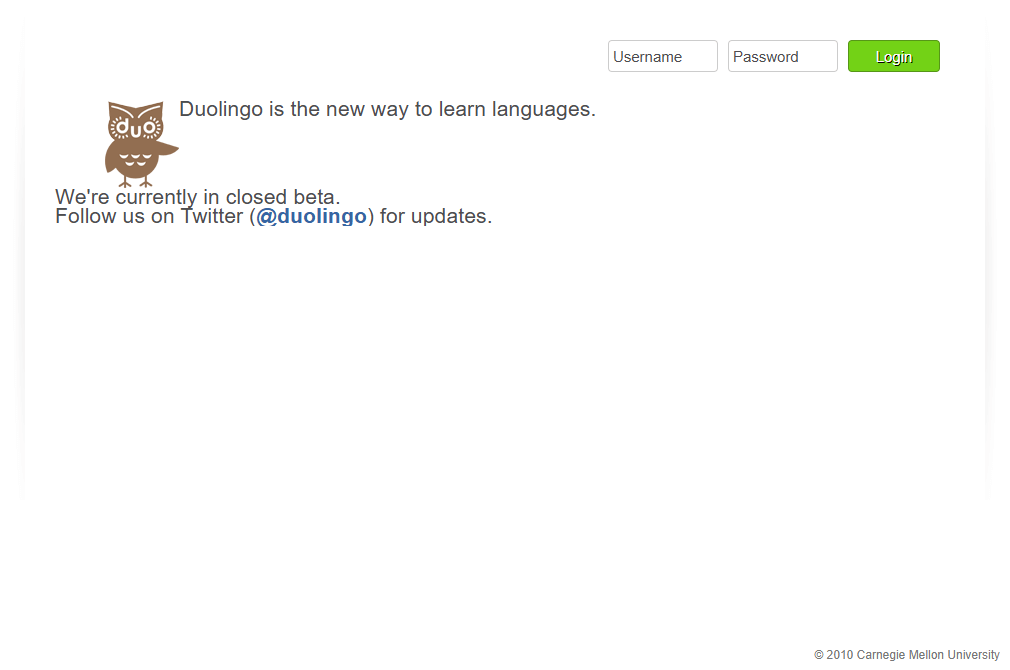Click the green Login button

pos(893,56)
